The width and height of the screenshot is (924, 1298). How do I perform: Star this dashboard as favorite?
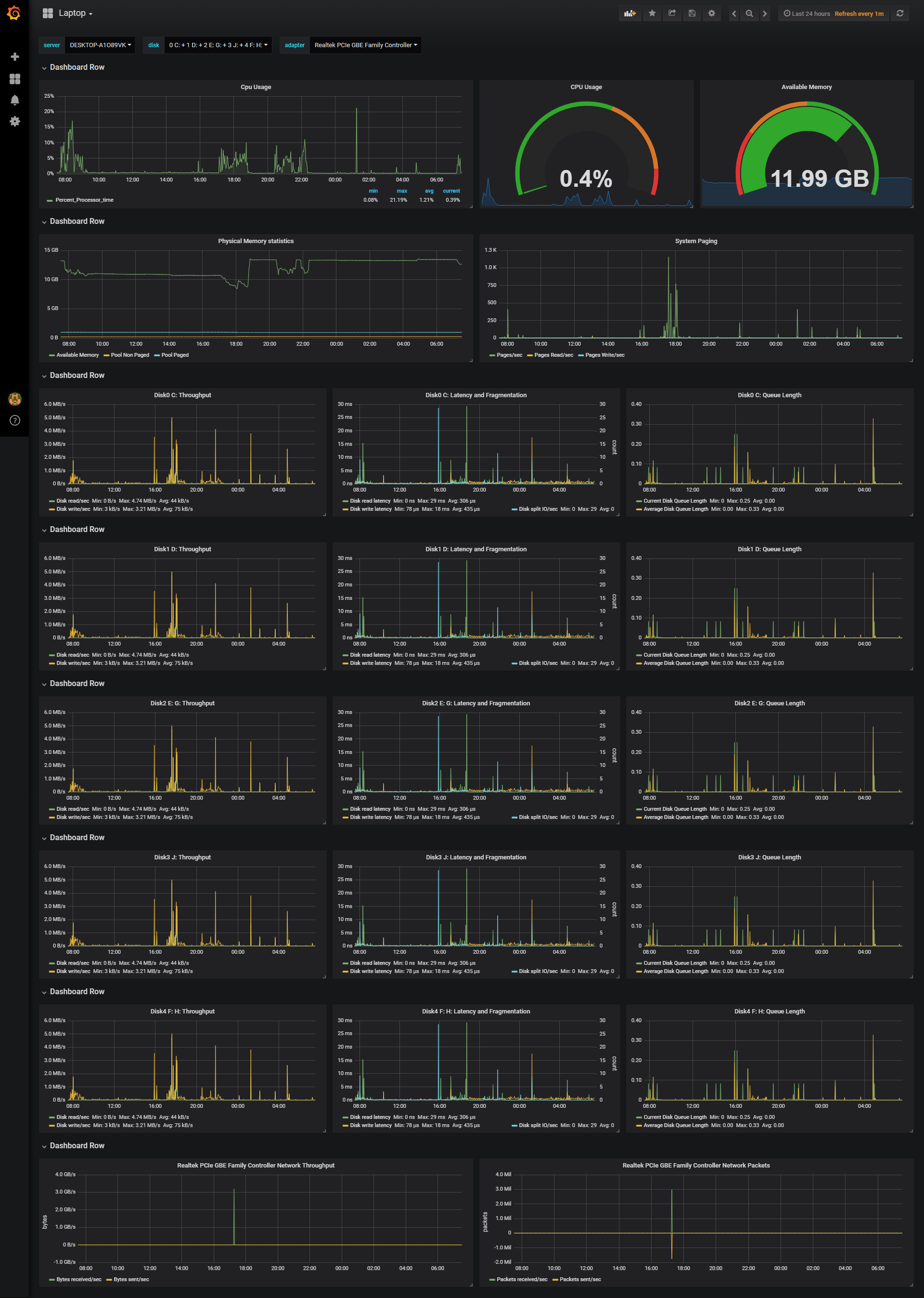click(652, 13)
